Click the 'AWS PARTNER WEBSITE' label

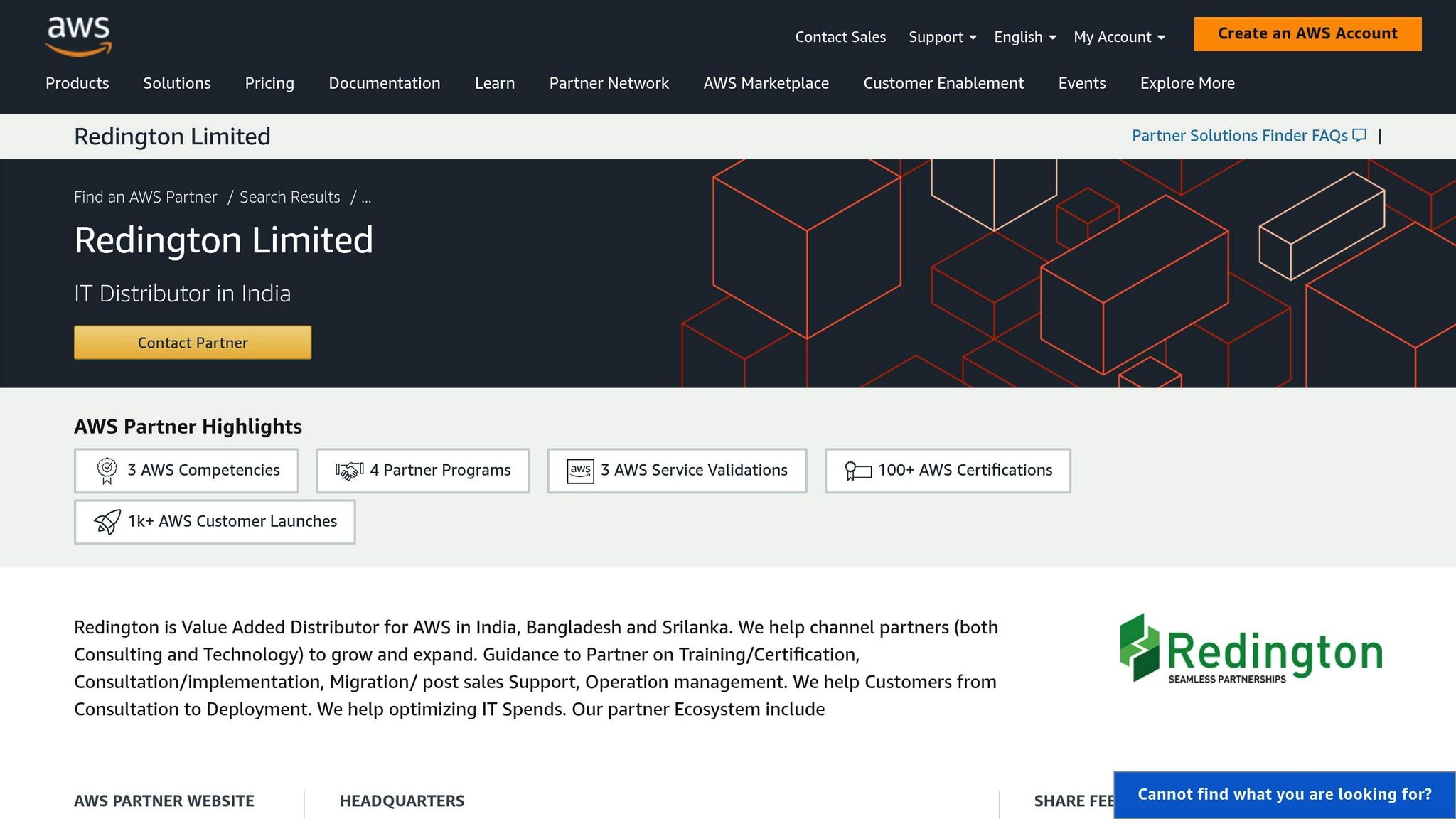click(x=164, y=801)
